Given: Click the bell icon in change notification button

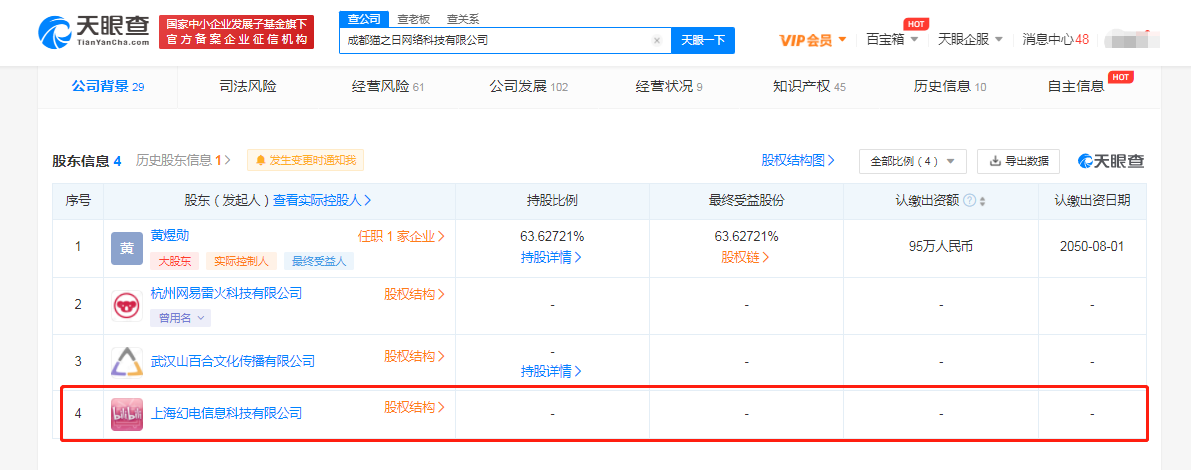Looking at the screenshot, I should pos(261,160).
